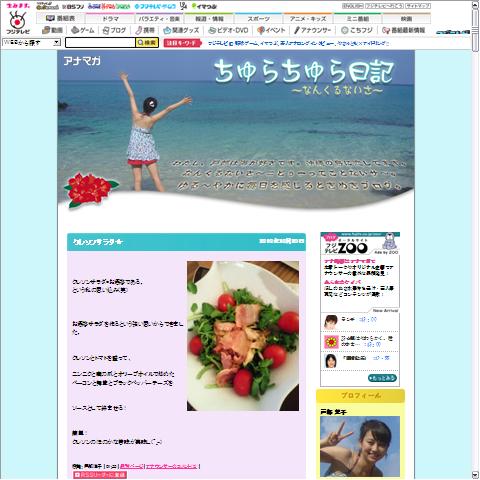
Task: Click the page scrollbar up arrow
Action: point(476,4)
